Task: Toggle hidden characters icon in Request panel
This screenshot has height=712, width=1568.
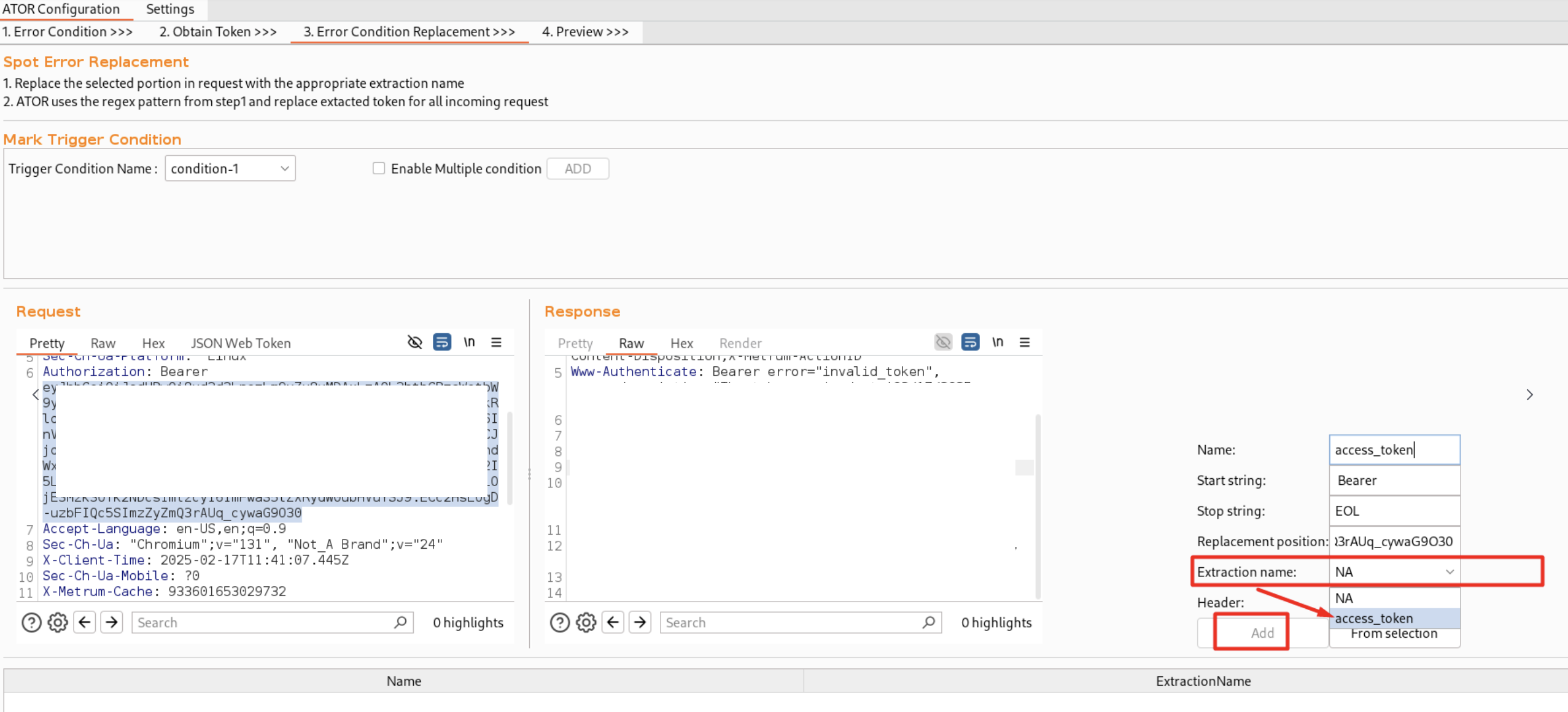Action: (415, 342)
